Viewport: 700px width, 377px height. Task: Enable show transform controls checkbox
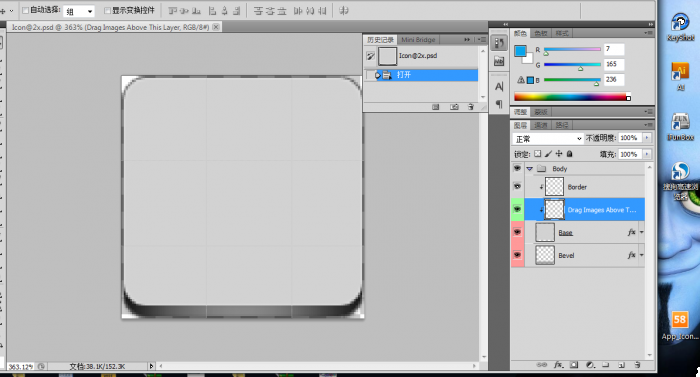point(107,10)
